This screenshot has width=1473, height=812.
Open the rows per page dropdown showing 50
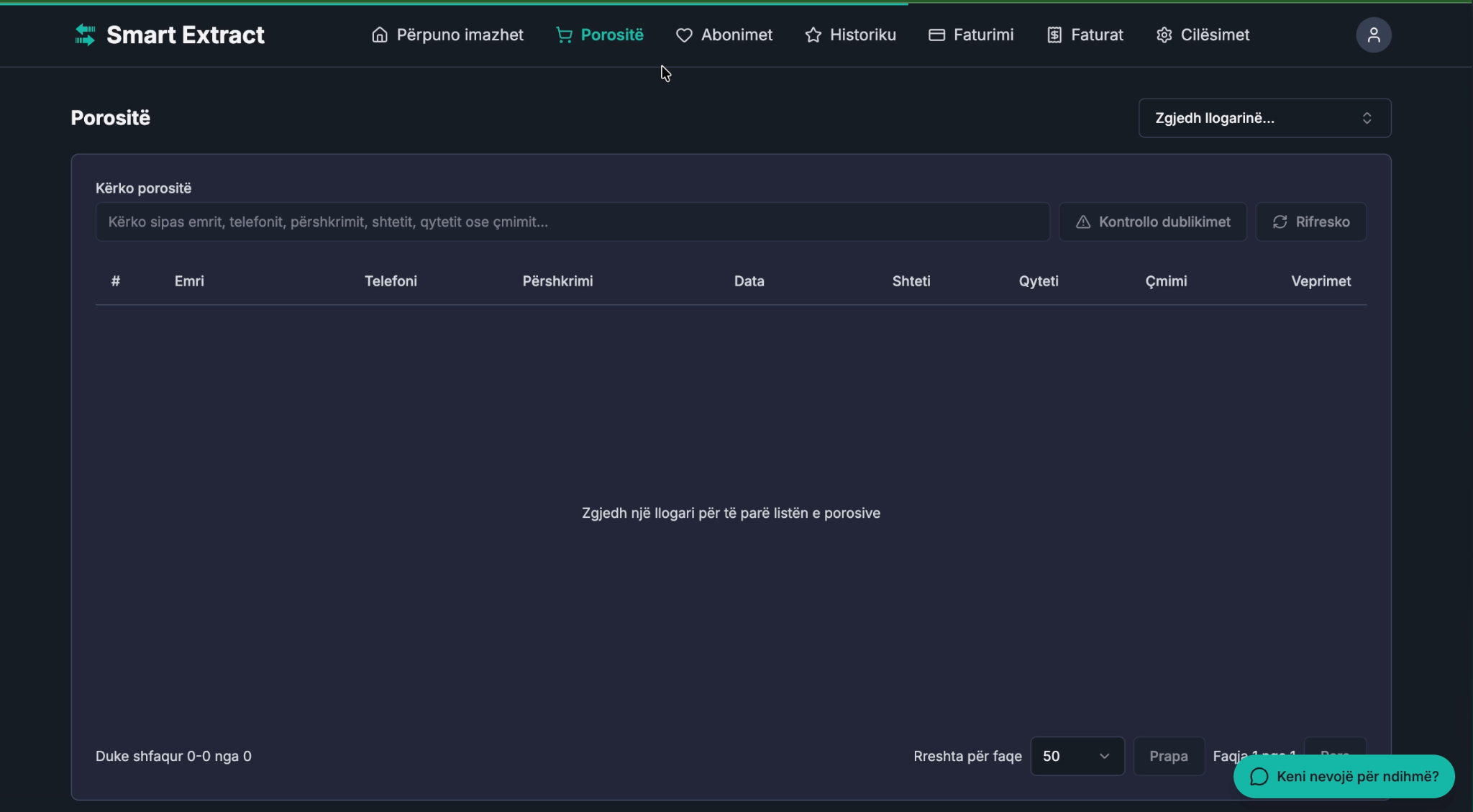(1077, 756)
